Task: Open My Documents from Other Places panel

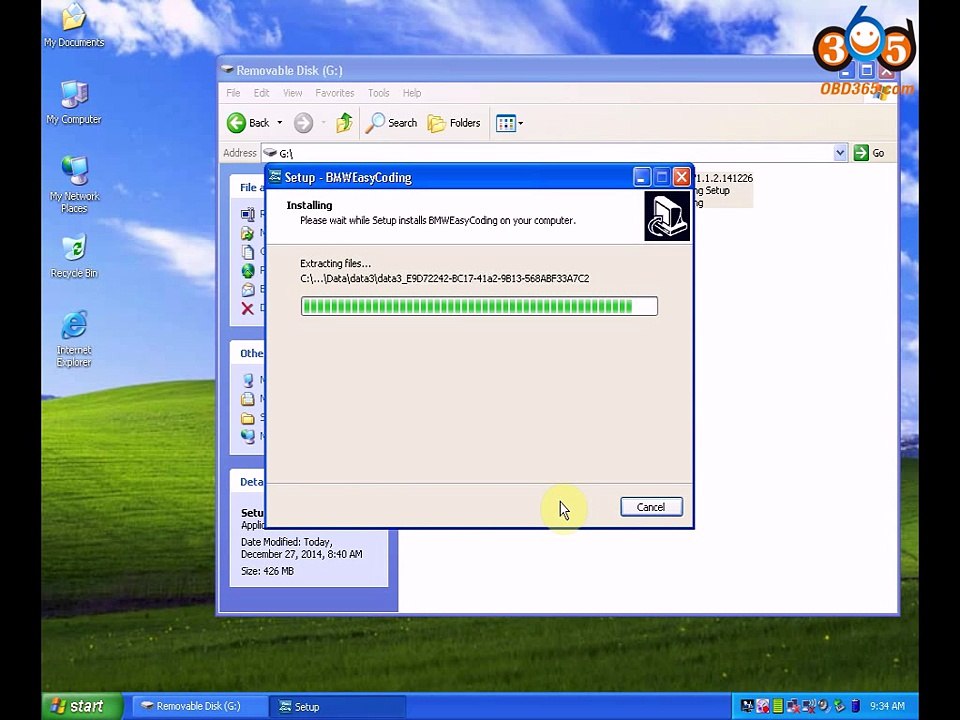Action: coord(247,399)
